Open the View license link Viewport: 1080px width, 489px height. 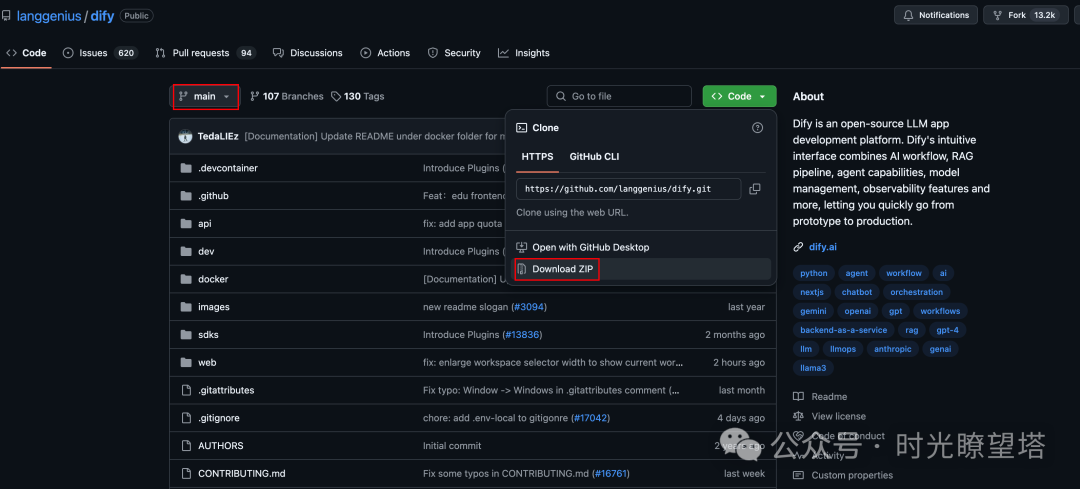[838, 416]
